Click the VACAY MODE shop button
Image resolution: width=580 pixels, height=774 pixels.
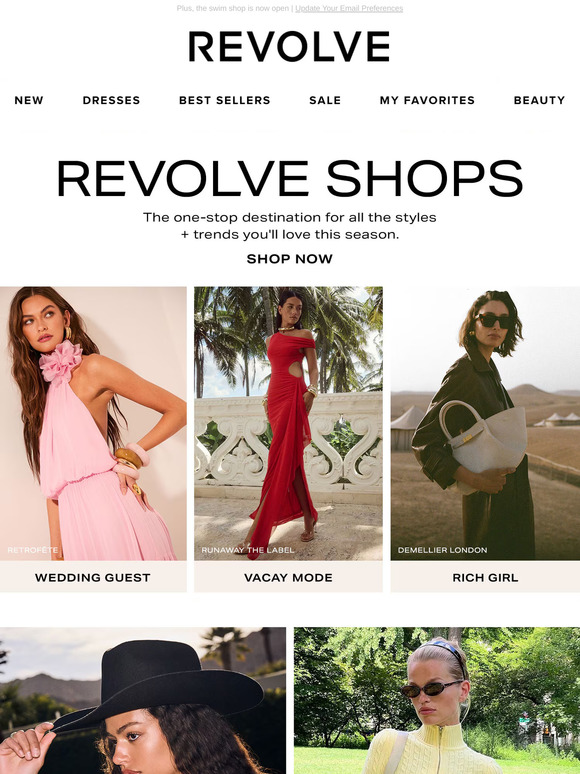pyautogui.click(x=288, y=577)
